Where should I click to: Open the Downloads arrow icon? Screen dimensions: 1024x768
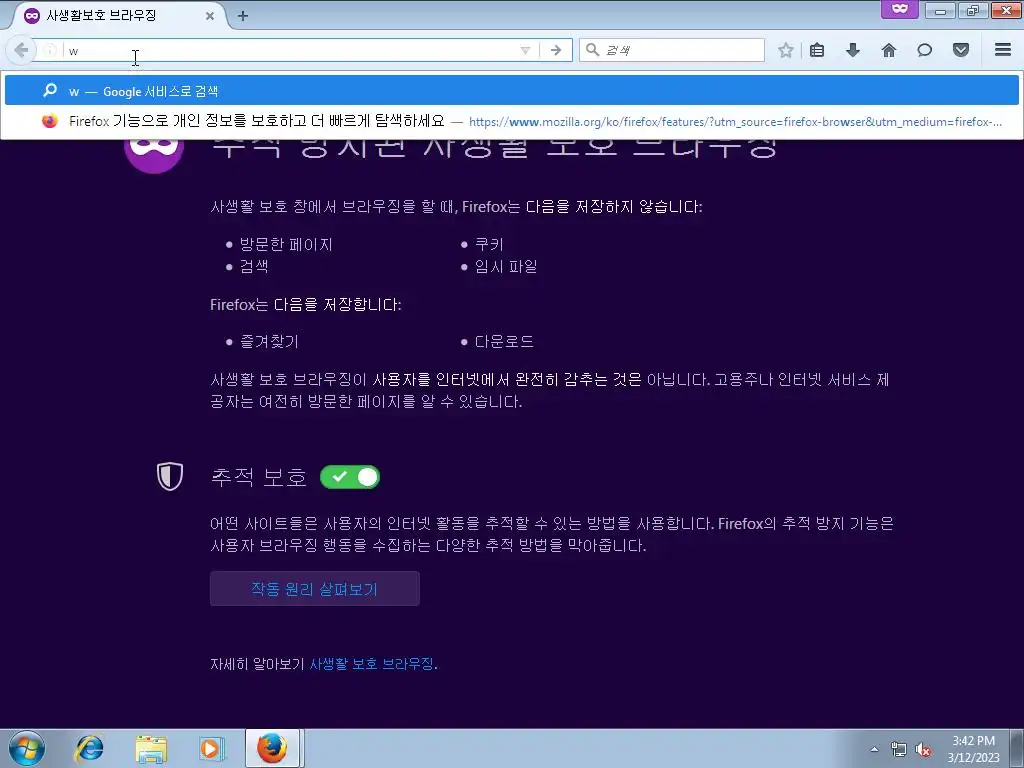pyautogui.click(x=853, y=50)
